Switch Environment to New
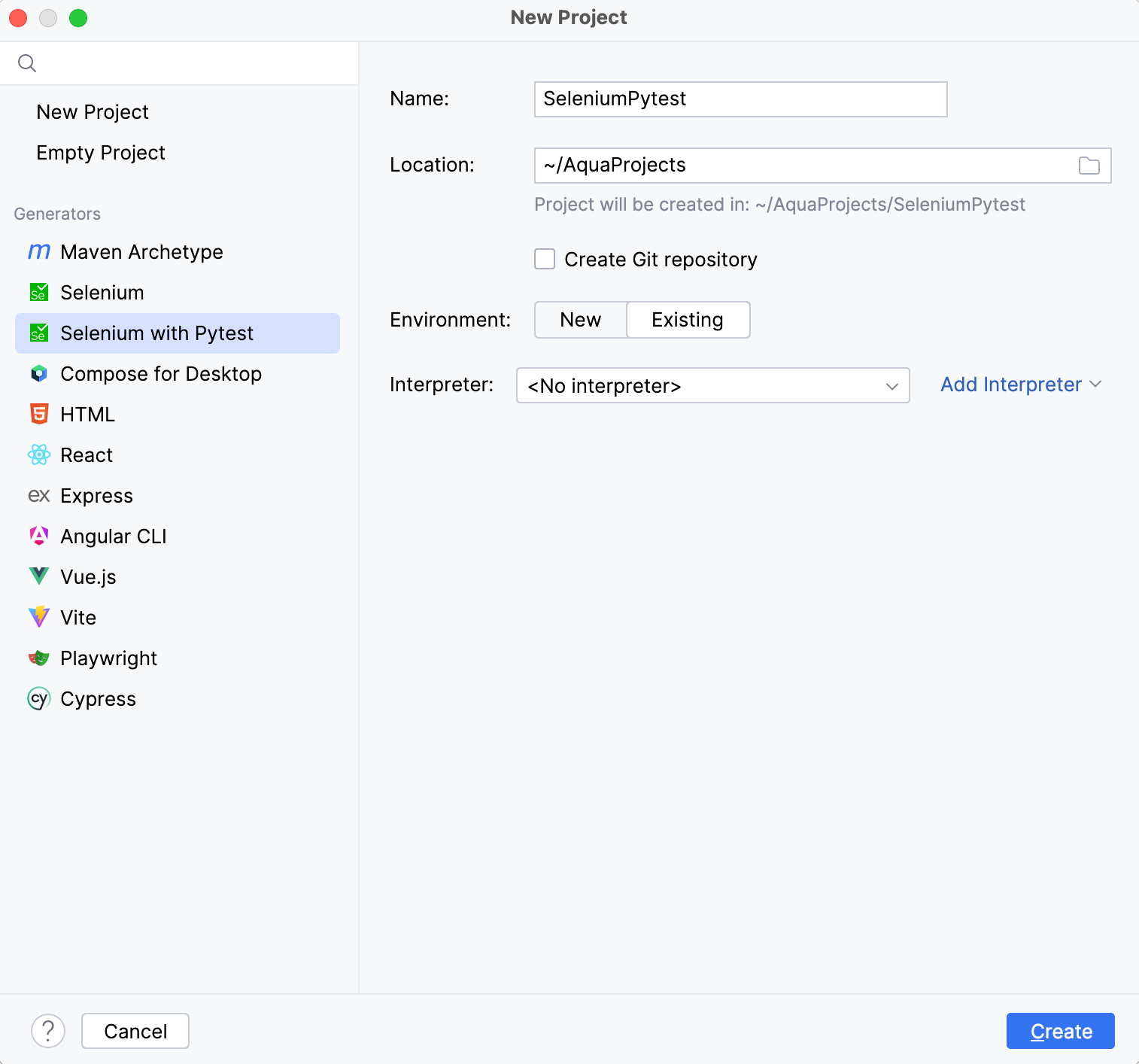The height and width of the screenshot is (1064, 1139). [x=580, y=320]
